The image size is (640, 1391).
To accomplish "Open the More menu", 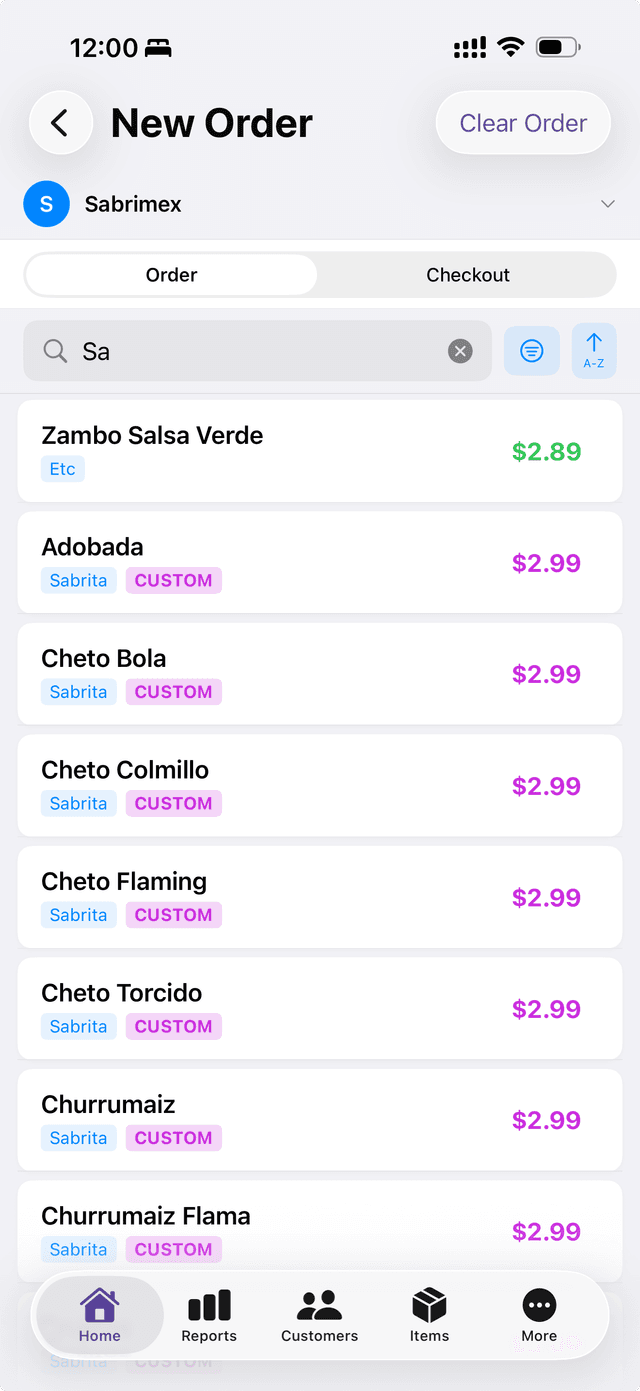I will click(539, 1315).
